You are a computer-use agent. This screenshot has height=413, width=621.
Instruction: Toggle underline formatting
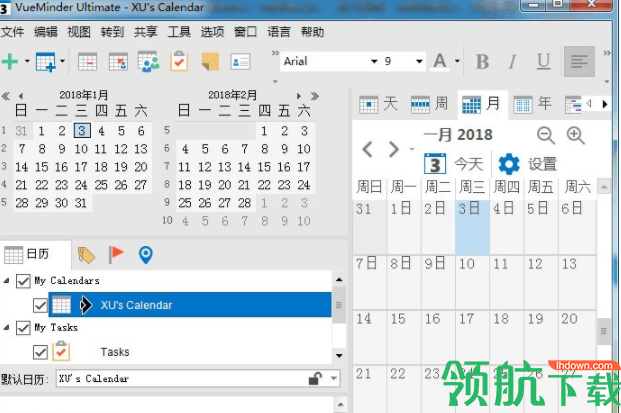(x=543, y=62)
